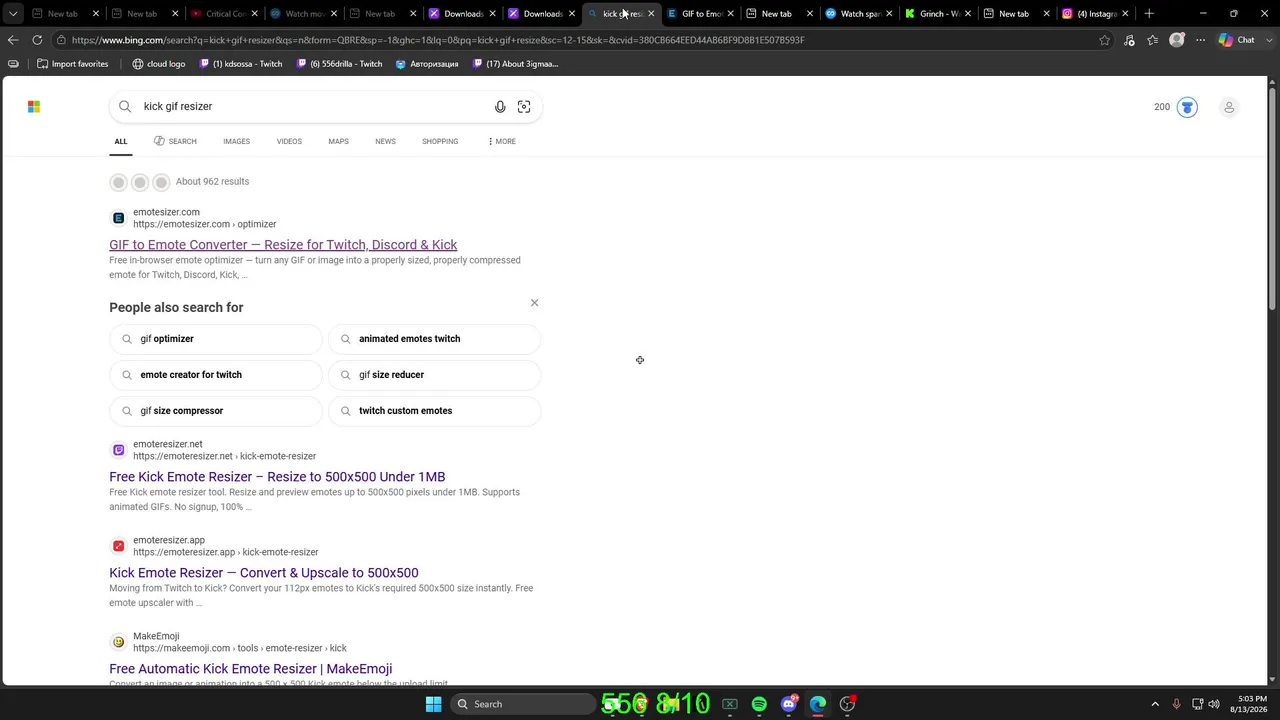Open a new tab with the plus button
This screenshot has height=720, width=1280.
pos(1149,14)
